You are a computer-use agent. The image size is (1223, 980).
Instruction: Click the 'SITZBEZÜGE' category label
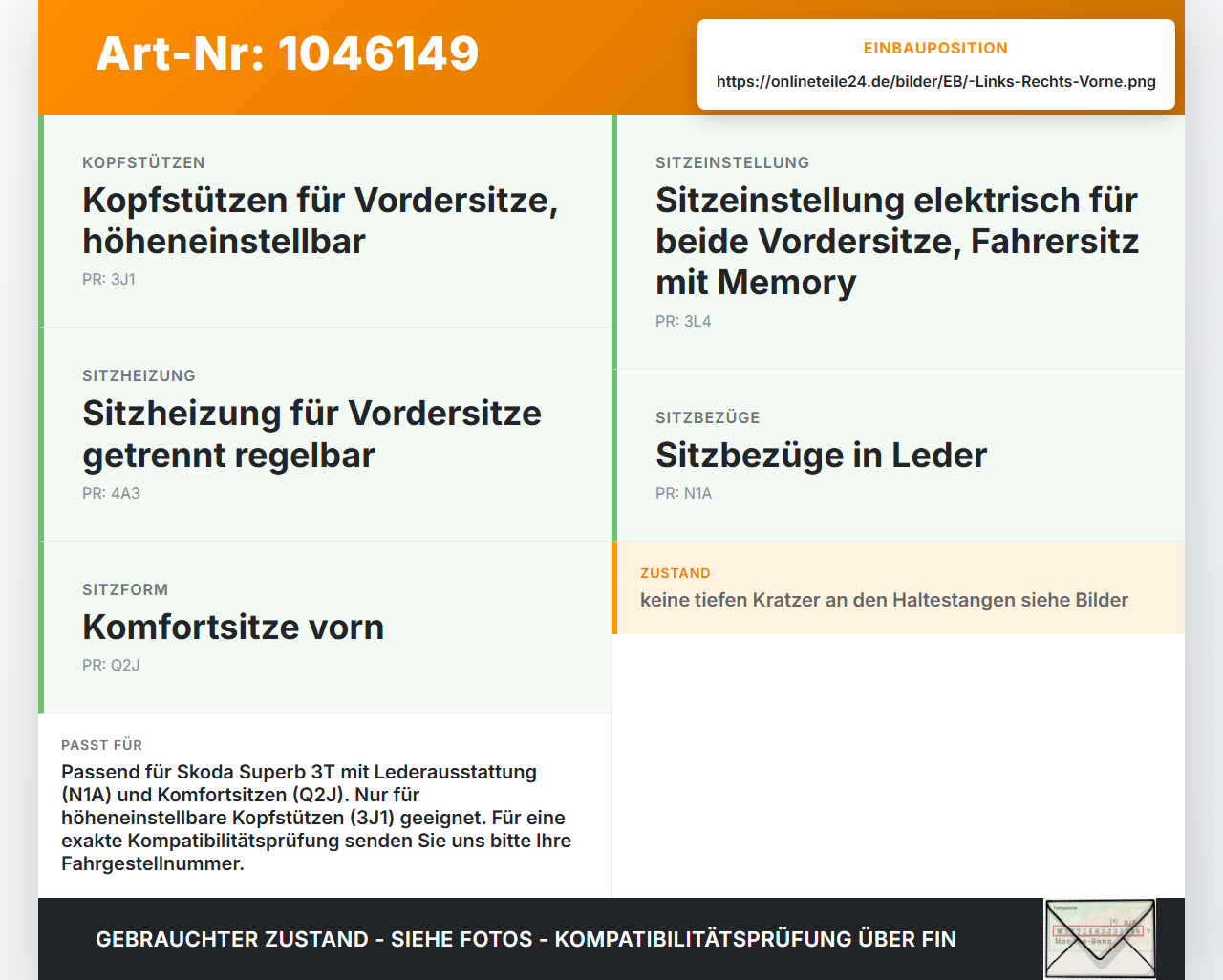pyautogui.click(x=708, y=417)
